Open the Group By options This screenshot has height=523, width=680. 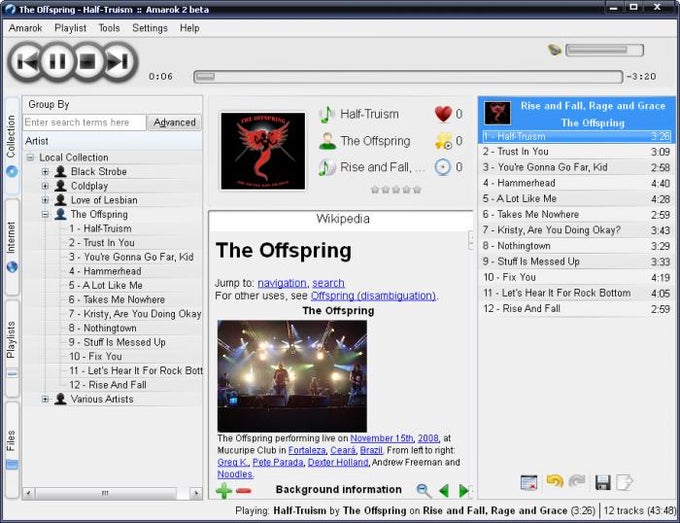click(x=49, y=105)
